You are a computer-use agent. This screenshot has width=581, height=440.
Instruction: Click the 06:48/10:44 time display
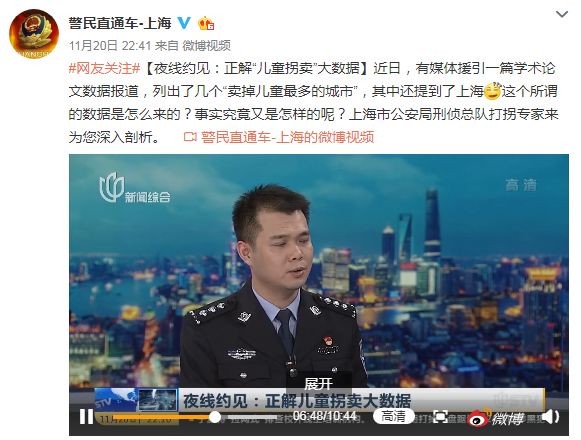[325, 416]
